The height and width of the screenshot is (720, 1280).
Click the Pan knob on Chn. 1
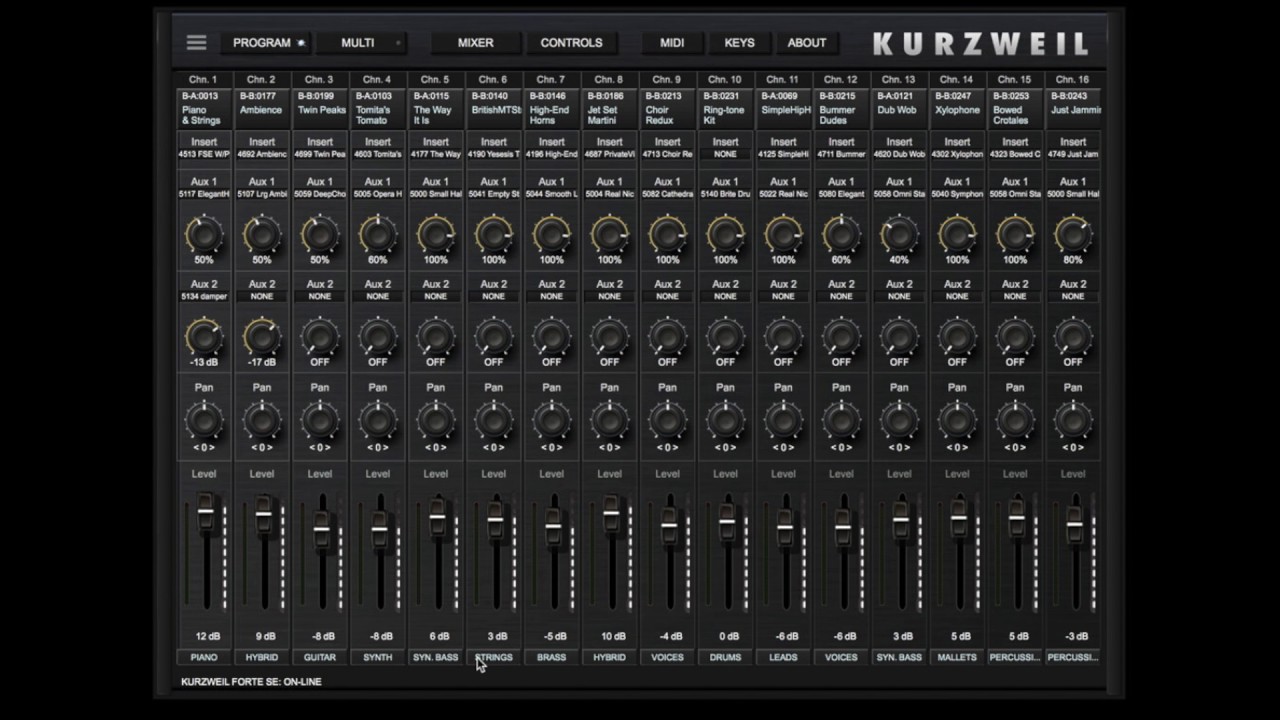coord(204,422)
